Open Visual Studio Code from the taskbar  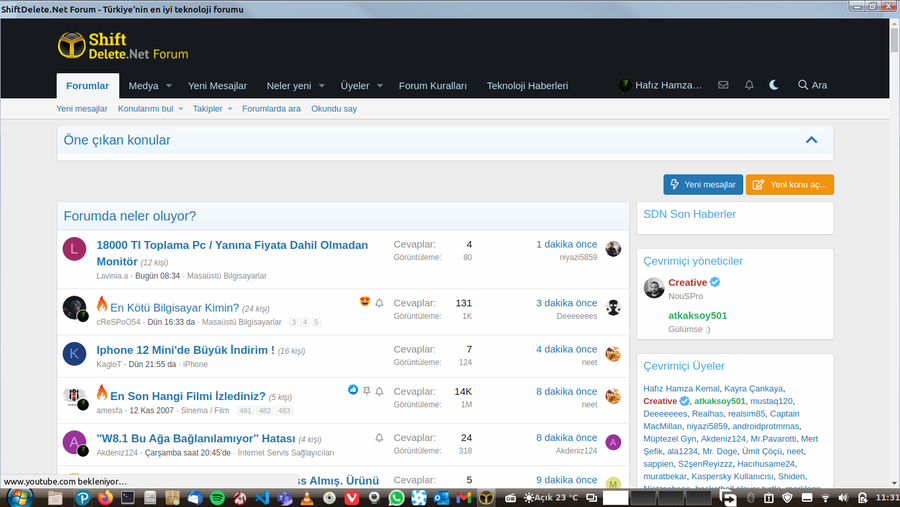point(262,498)
